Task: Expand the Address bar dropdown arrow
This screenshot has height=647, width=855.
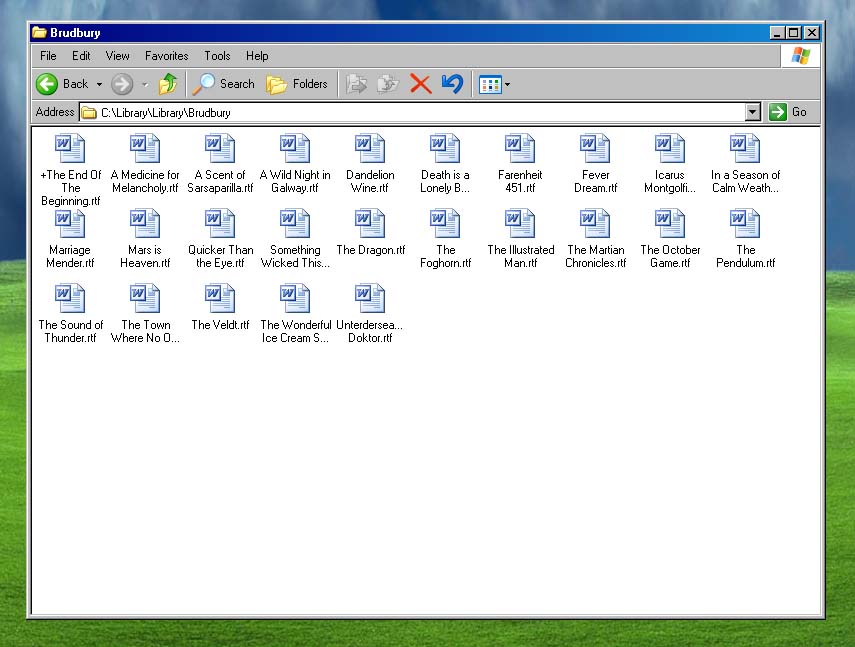Action: 753,112
